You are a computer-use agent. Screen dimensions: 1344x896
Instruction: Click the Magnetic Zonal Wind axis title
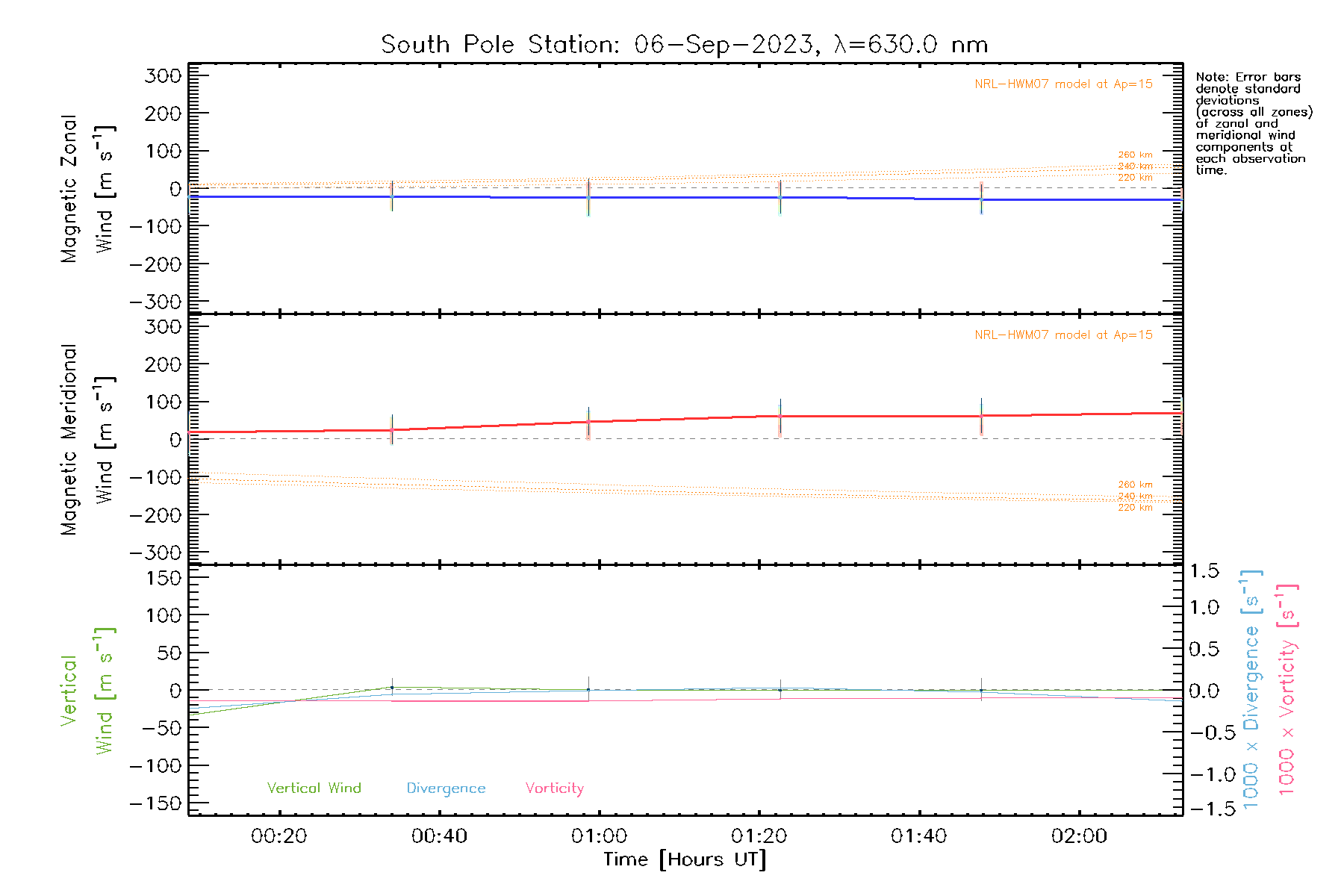pyautogui.click(x=86, y=189)
